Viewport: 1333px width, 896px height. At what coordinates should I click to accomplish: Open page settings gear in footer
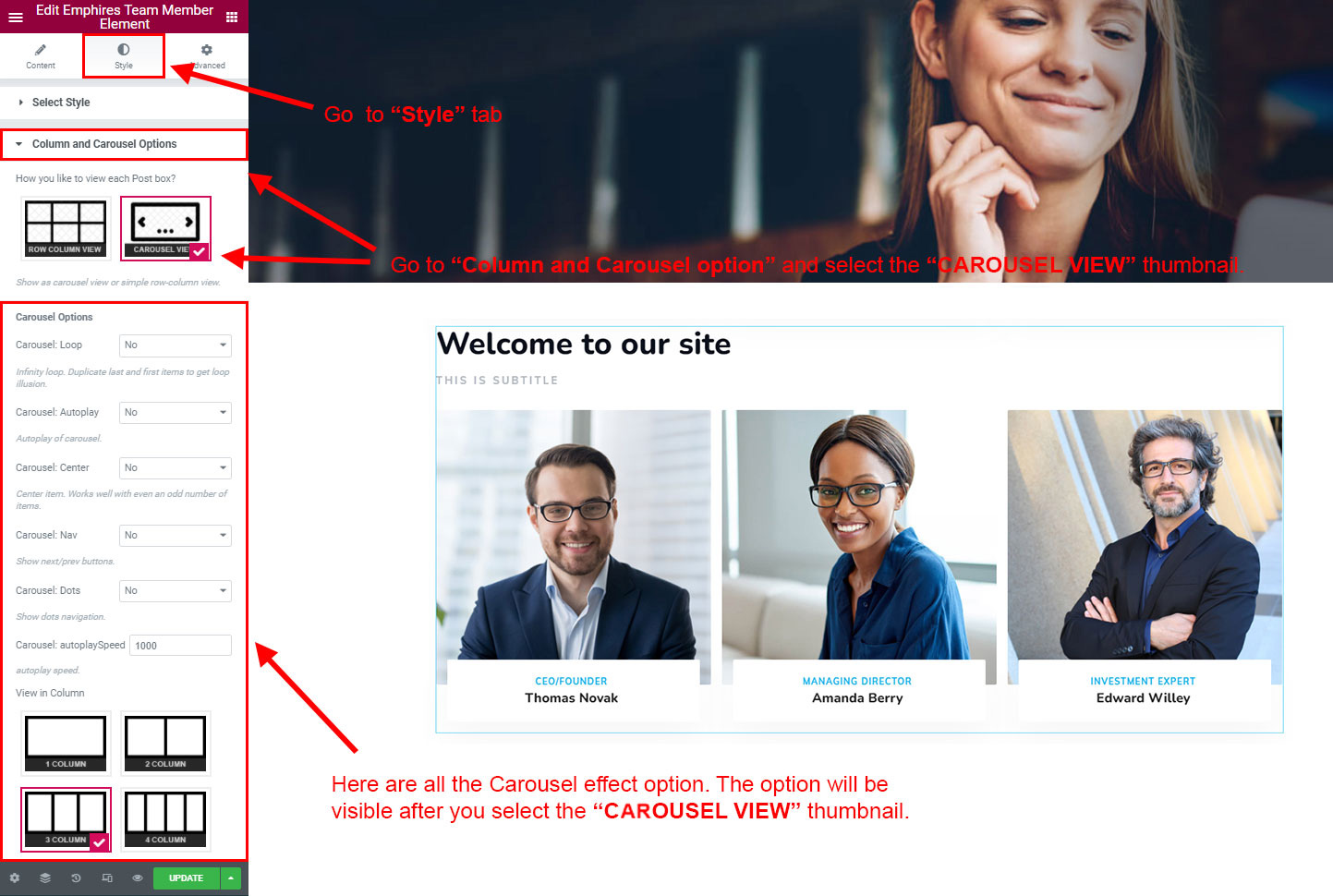pyautogui.click(x=15, y=878)
